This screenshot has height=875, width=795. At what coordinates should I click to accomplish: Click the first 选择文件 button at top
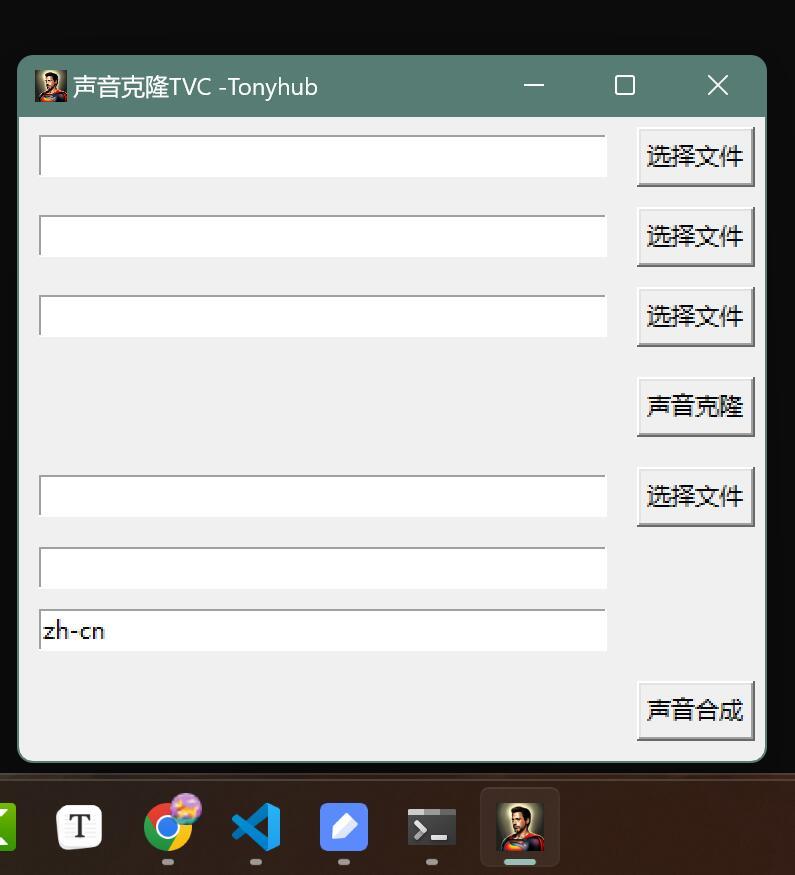coord(695,157)
